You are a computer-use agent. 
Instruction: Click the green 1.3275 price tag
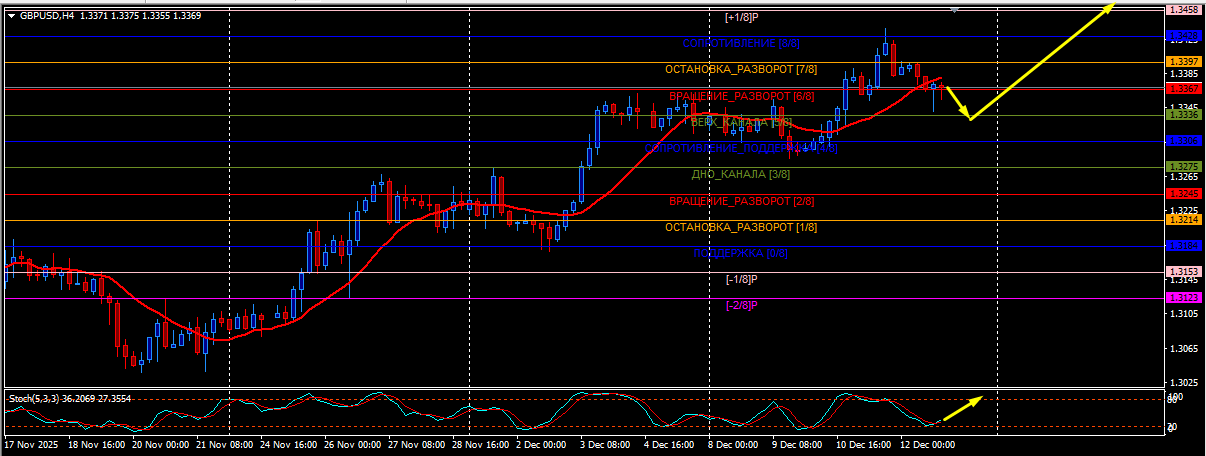coord(1183,167)
